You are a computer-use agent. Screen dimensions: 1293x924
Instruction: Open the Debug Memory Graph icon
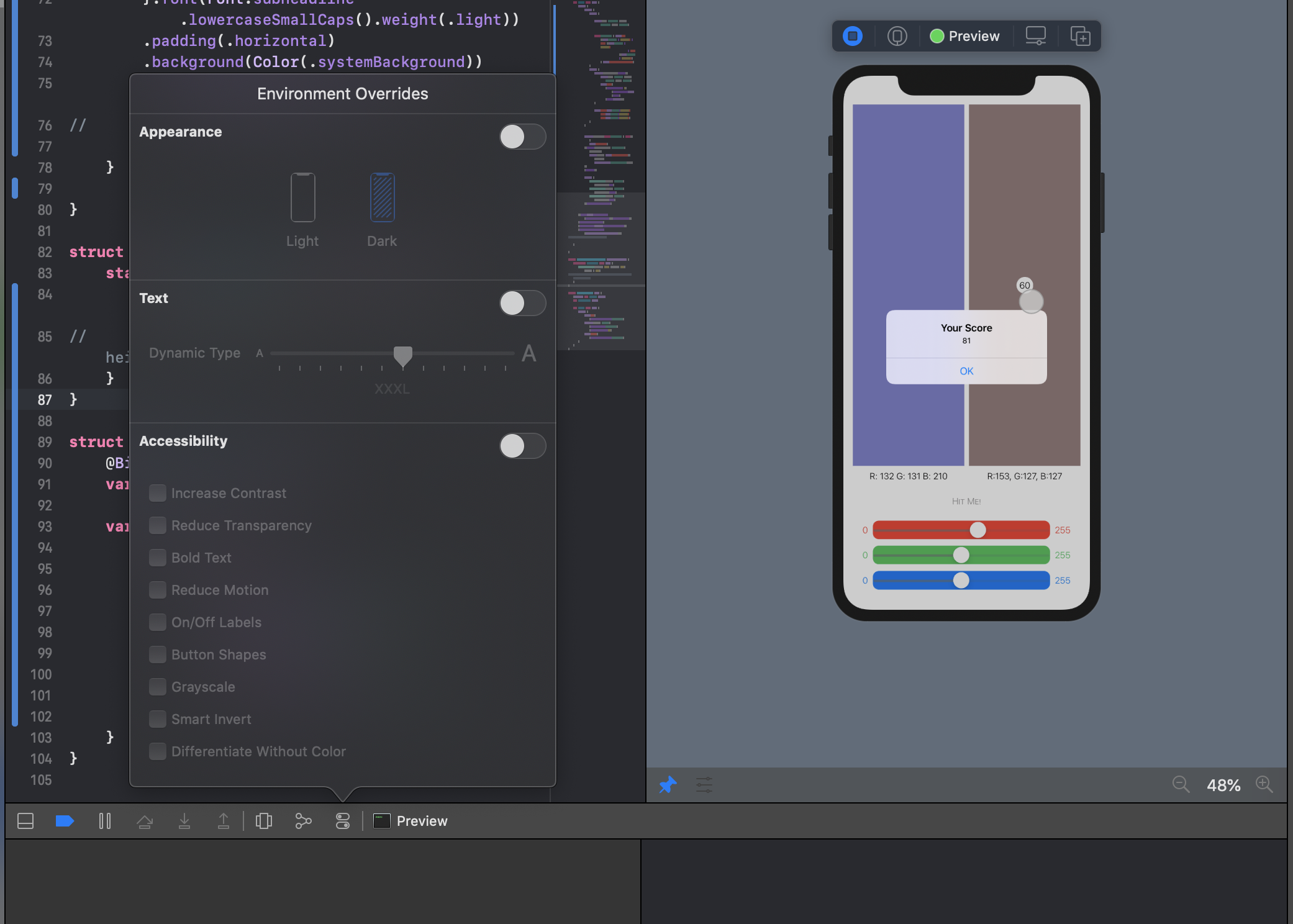click(x=303, y=821)
